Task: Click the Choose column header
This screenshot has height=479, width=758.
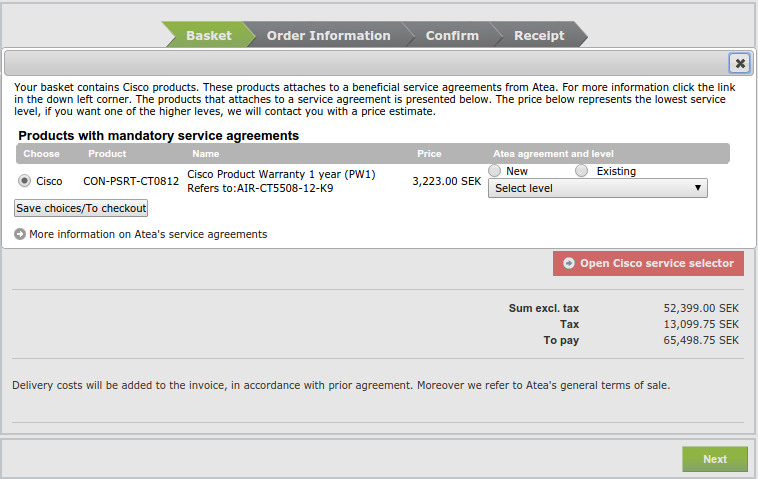Action: pos(42,154)
